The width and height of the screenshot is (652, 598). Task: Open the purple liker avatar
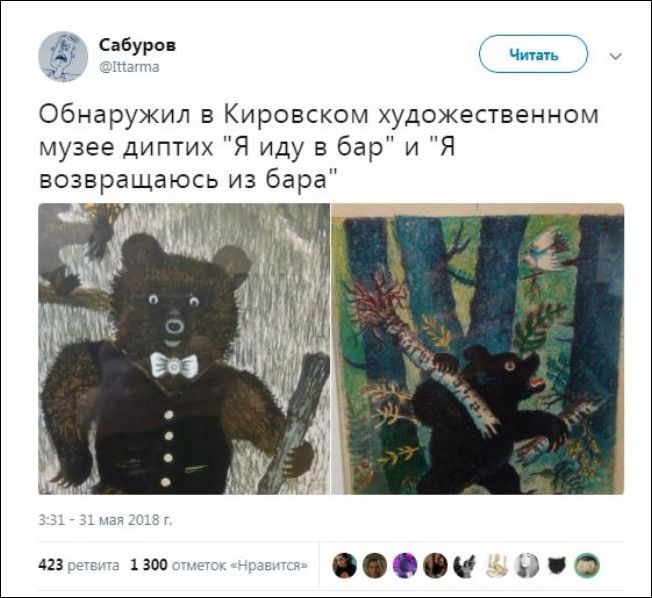click(x=405, y=566)
